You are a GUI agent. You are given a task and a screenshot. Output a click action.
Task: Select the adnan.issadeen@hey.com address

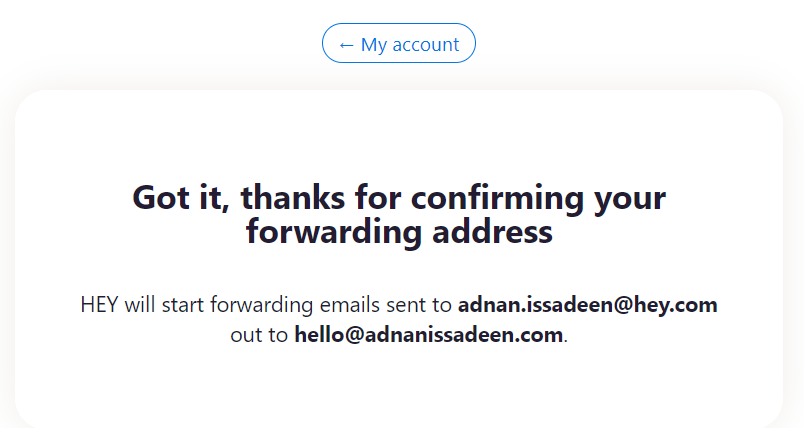point(587,305)
